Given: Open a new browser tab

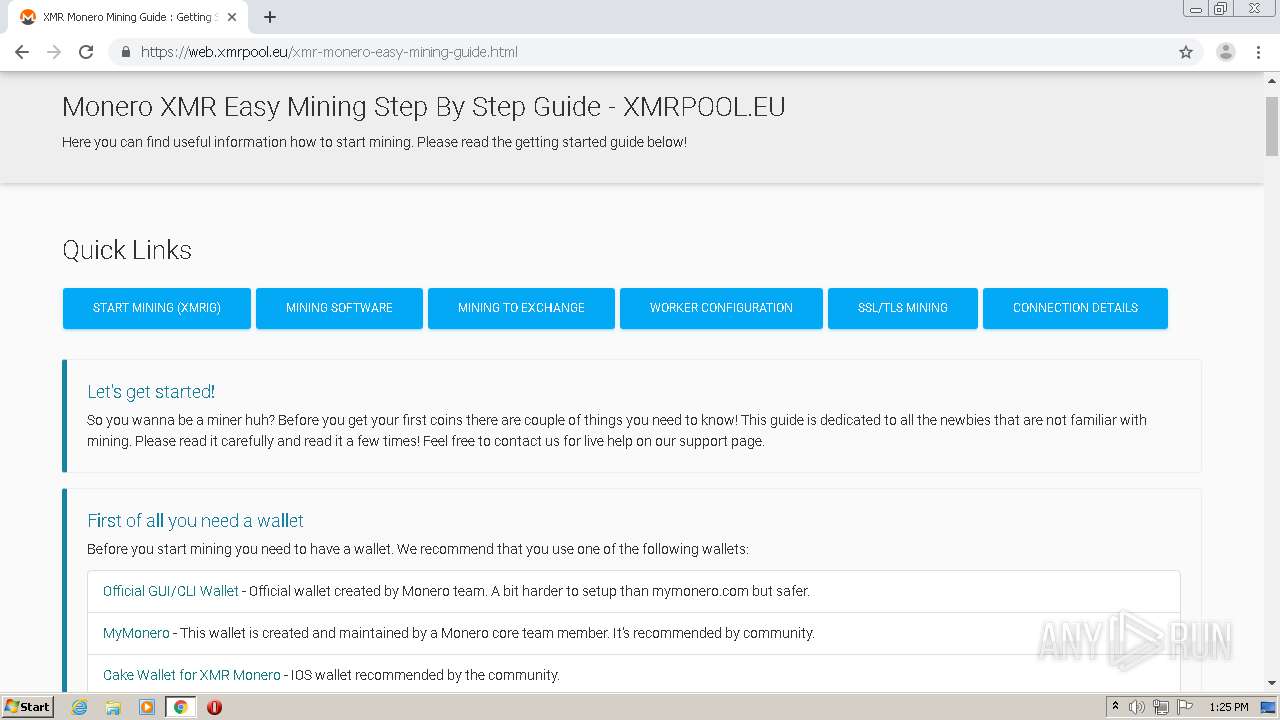Looking at the screenshot, I should coord(270,17).
